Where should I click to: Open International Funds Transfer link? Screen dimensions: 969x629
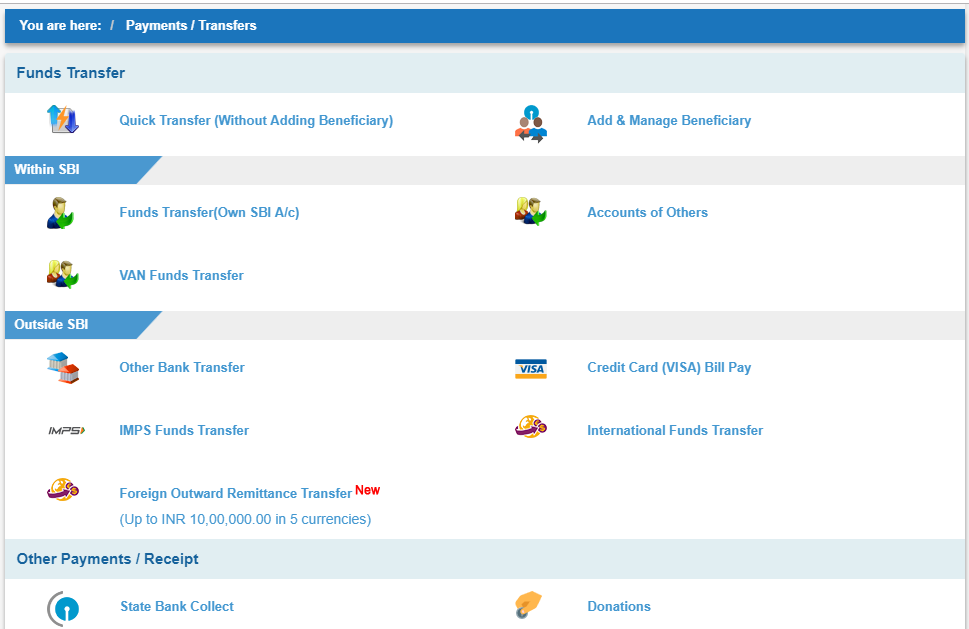point(675,431)
